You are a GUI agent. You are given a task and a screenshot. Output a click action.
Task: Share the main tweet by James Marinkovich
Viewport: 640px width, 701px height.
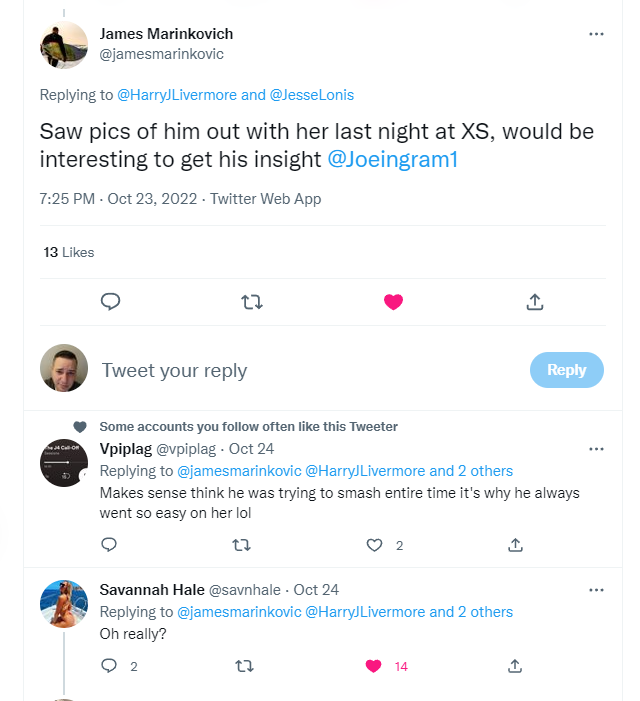[x=534, y=301]
